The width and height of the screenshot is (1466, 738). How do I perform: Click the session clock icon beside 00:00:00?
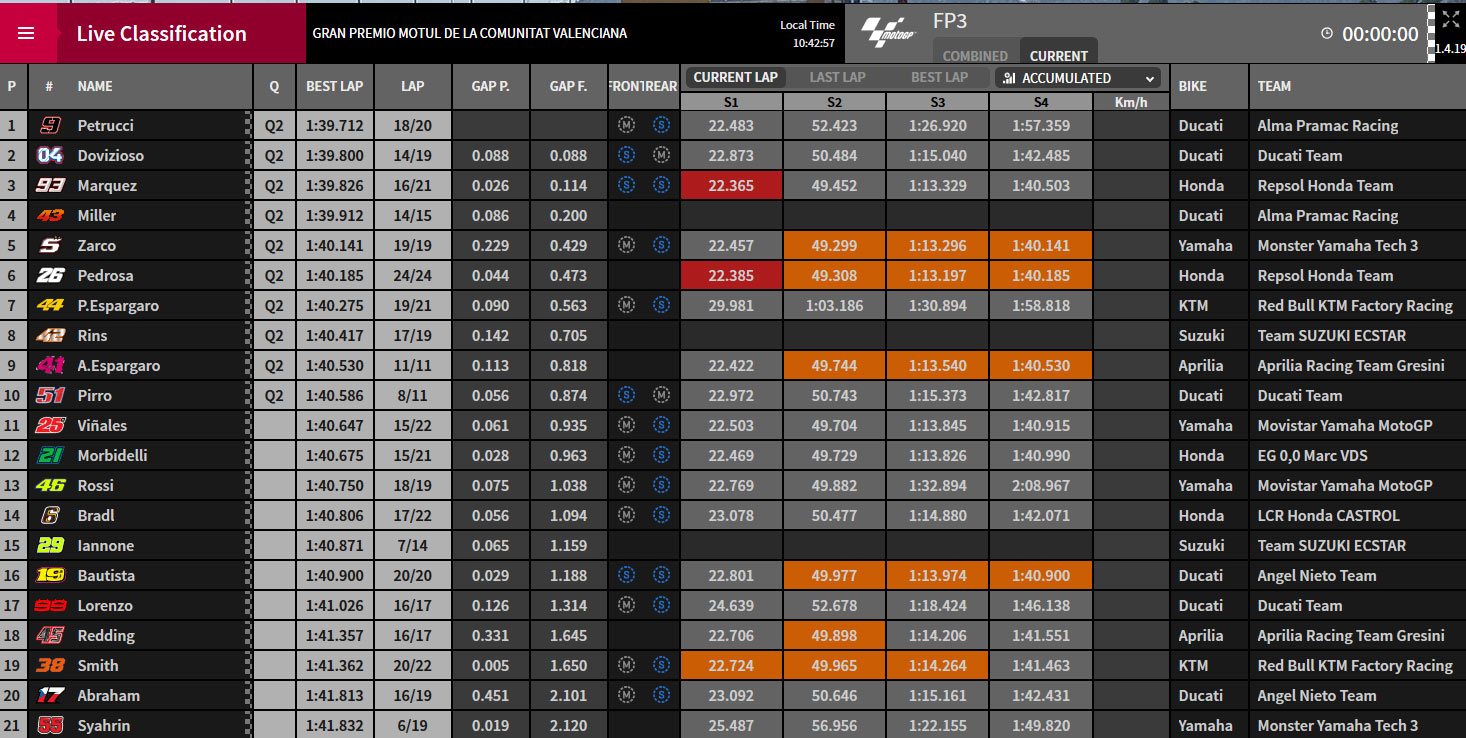1327,33
